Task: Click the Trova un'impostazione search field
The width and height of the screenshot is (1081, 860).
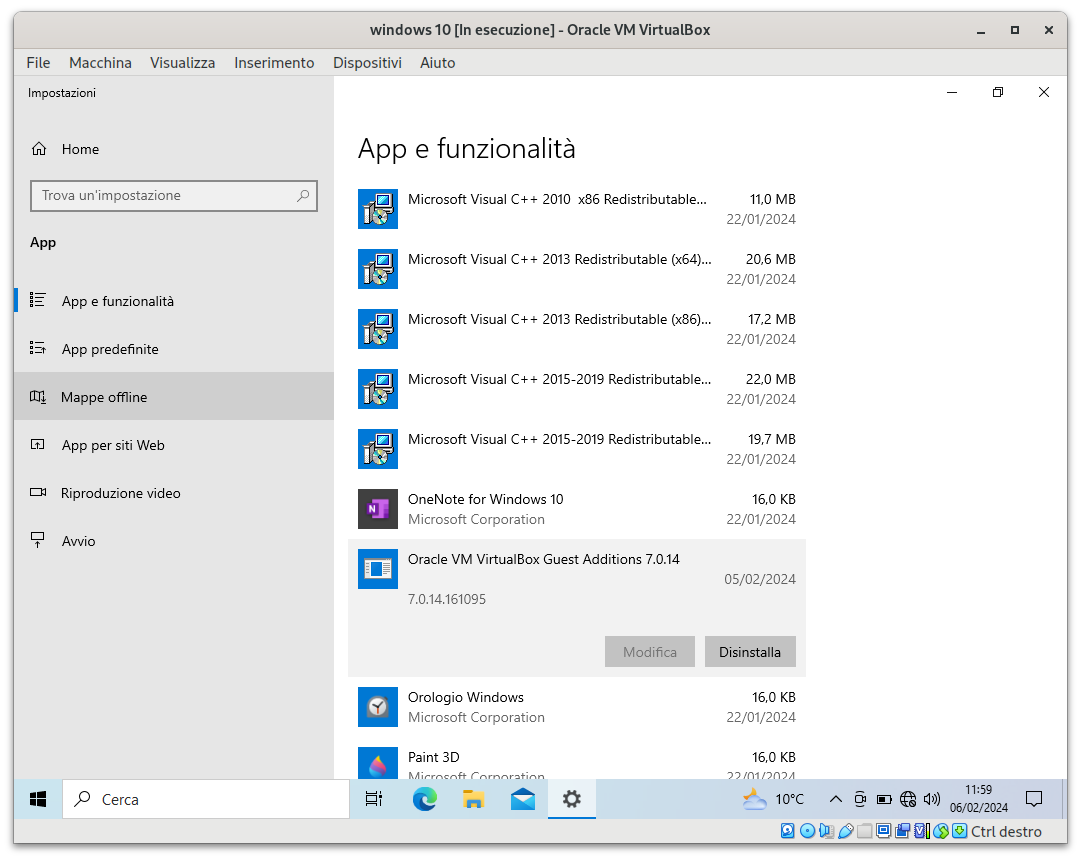Action: pos(174,196)
